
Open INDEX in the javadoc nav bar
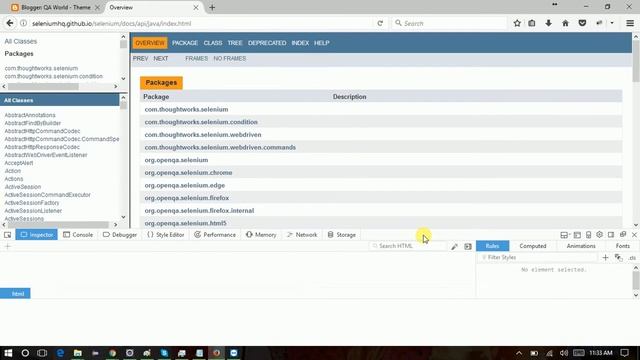coord(300,43)
